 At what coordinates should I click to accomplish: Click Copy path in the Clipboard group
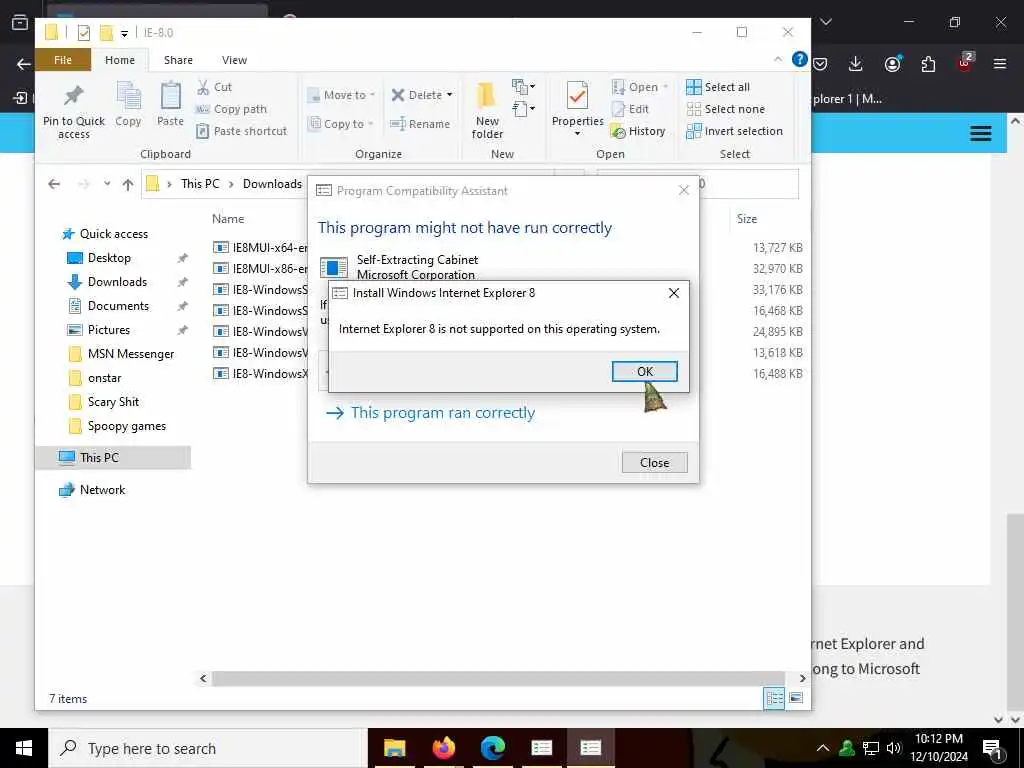click(x=232, y=109)
